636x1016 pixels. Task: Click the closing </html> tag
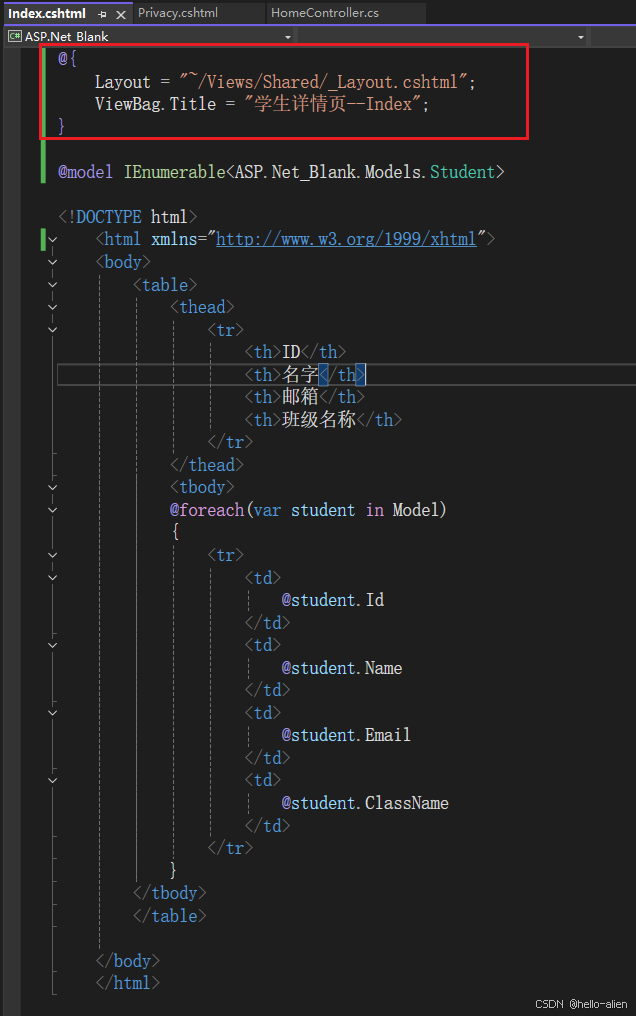coord(128,983)
